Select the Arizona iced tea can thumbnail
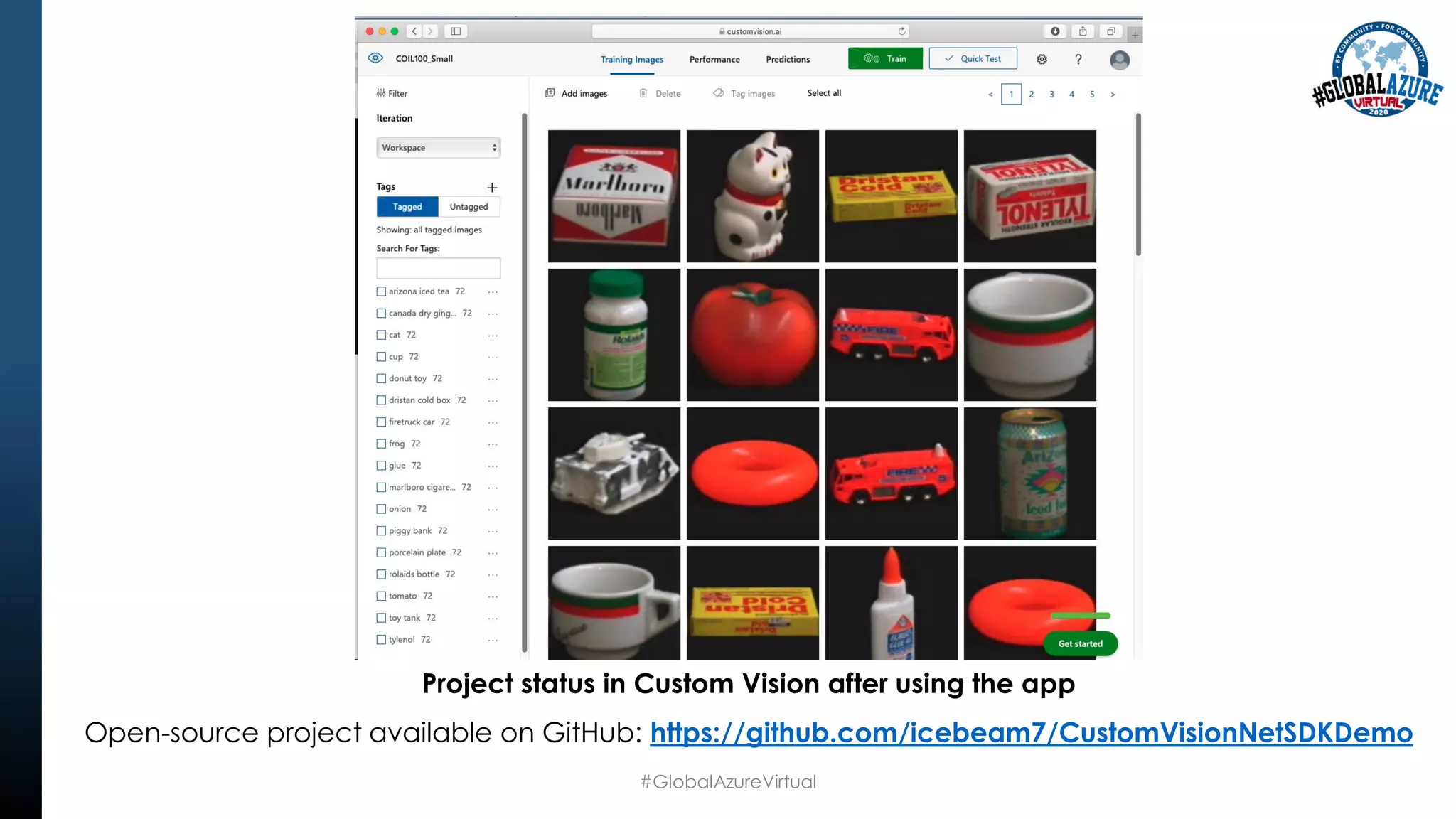 coord(1030,473)
